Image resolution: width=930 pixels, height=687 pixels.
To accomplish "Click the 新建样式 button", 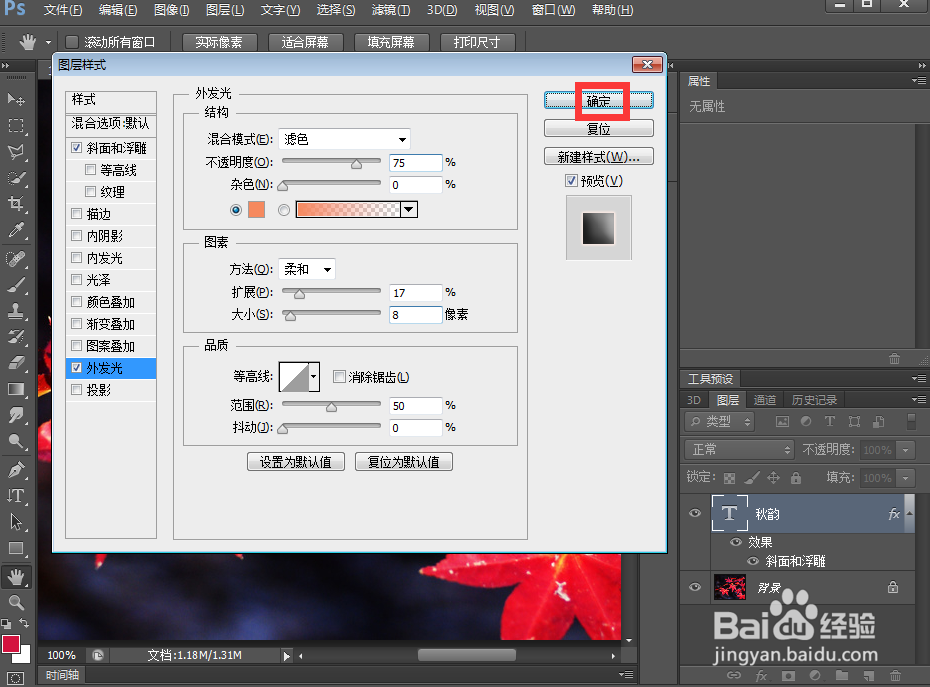I will click(598, 156).
